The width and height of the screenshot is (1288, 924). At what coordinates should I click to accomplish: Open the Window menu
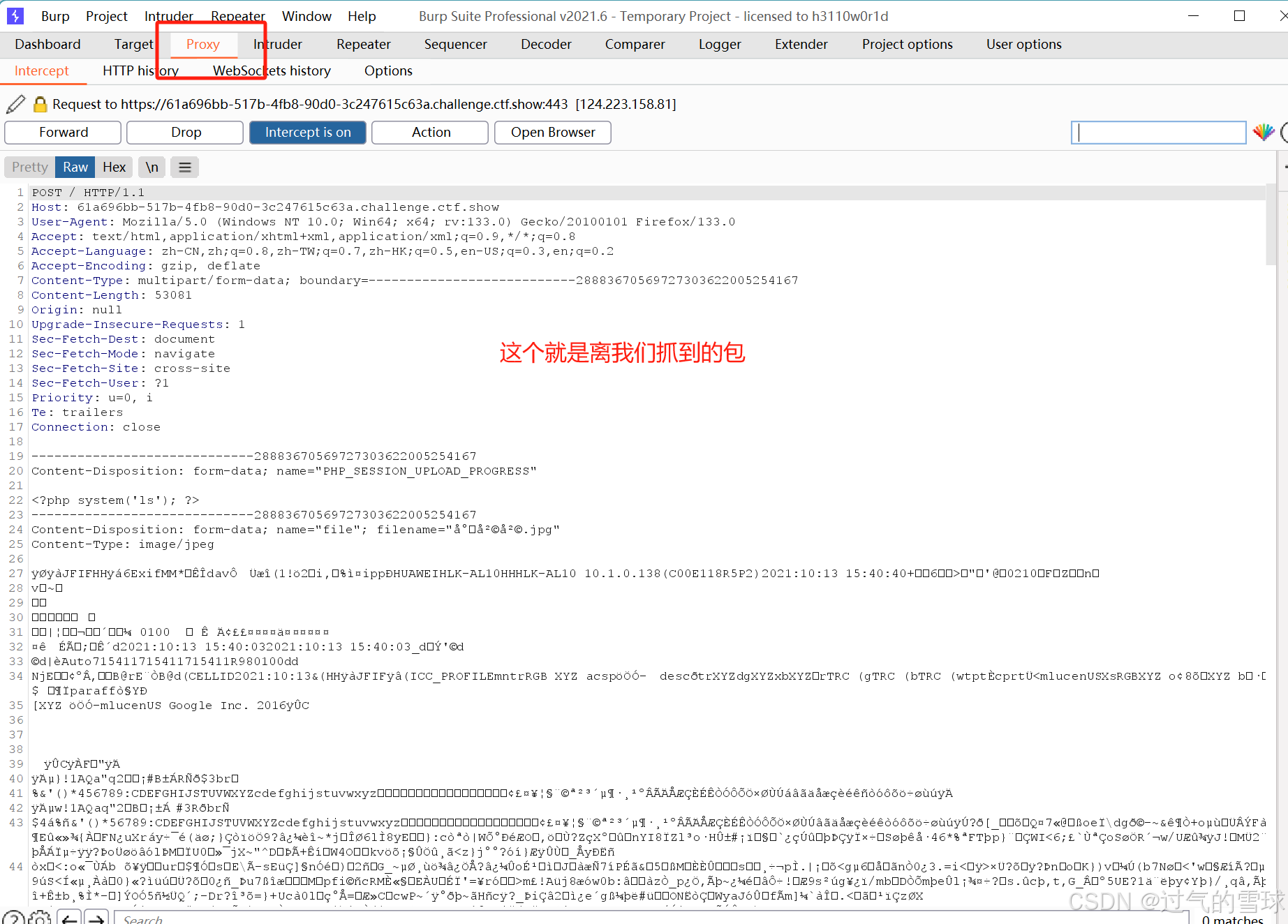coord(306,15)
